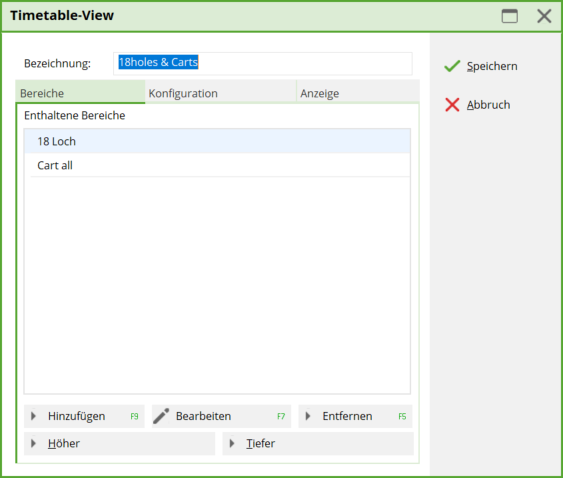The height and width of the screenshot is (478, 563).
Task: Cancel using the Abbruch button
Action: click(477, 105)
